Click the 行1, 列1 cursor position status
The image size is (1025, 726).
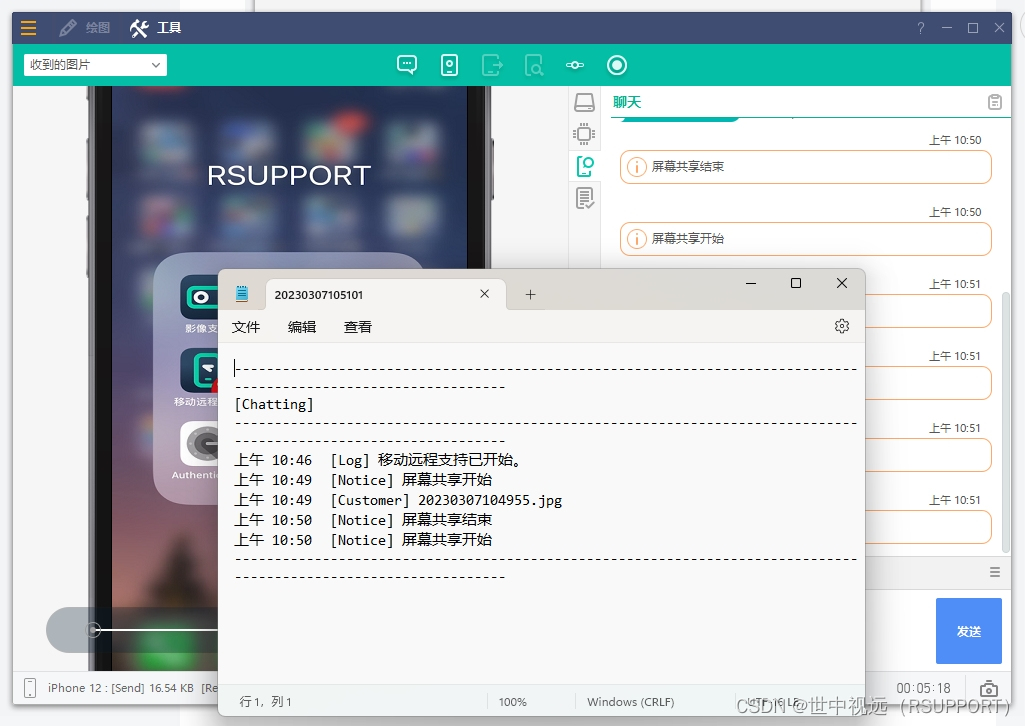(x=265, y=702)
